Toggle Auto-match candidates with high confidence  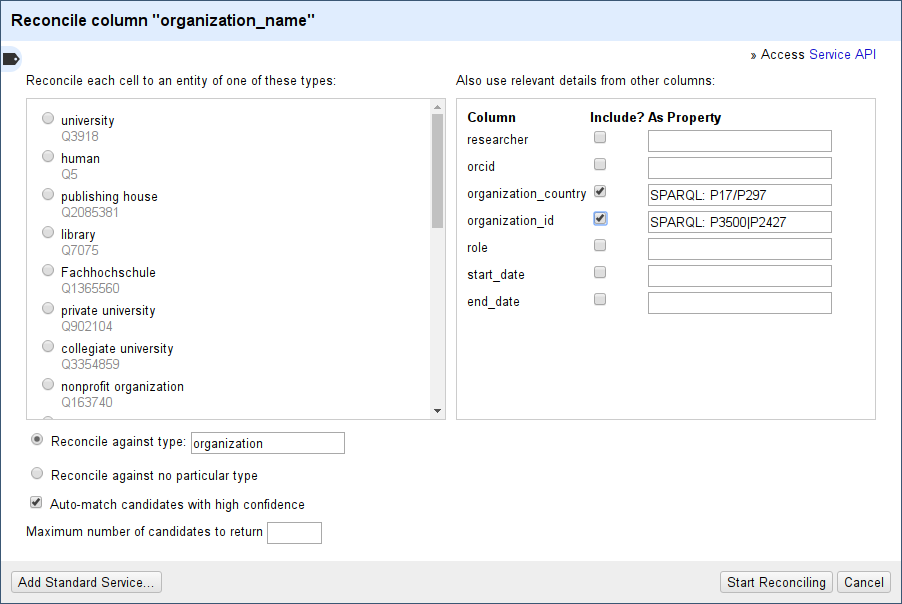point(36,503)
